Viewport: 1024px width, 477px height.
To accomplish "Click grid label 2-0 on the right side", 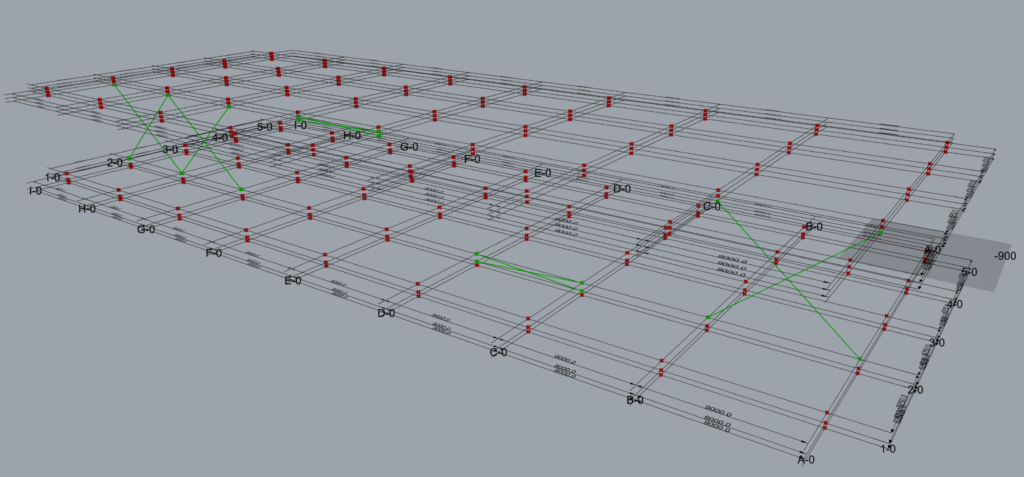I will coord(915,390).
